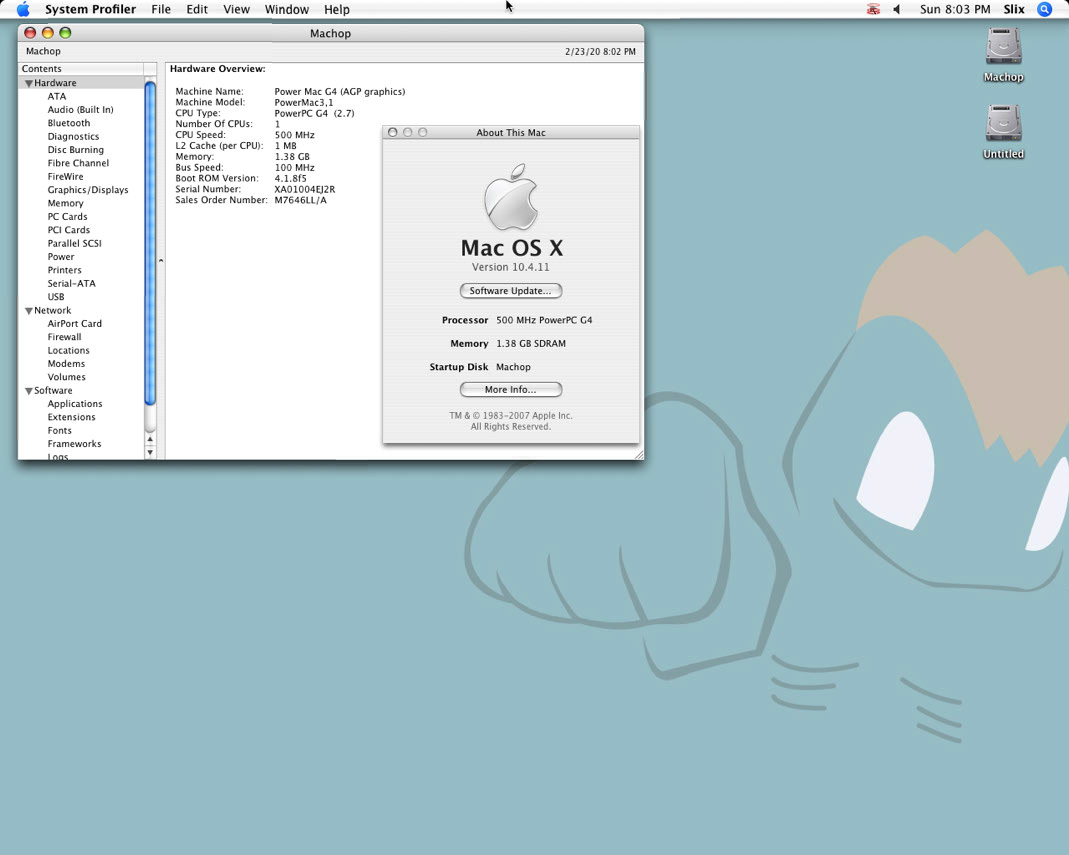Open the View menu
Viewport: 1069px width, 855px height.
pos(237,10)
